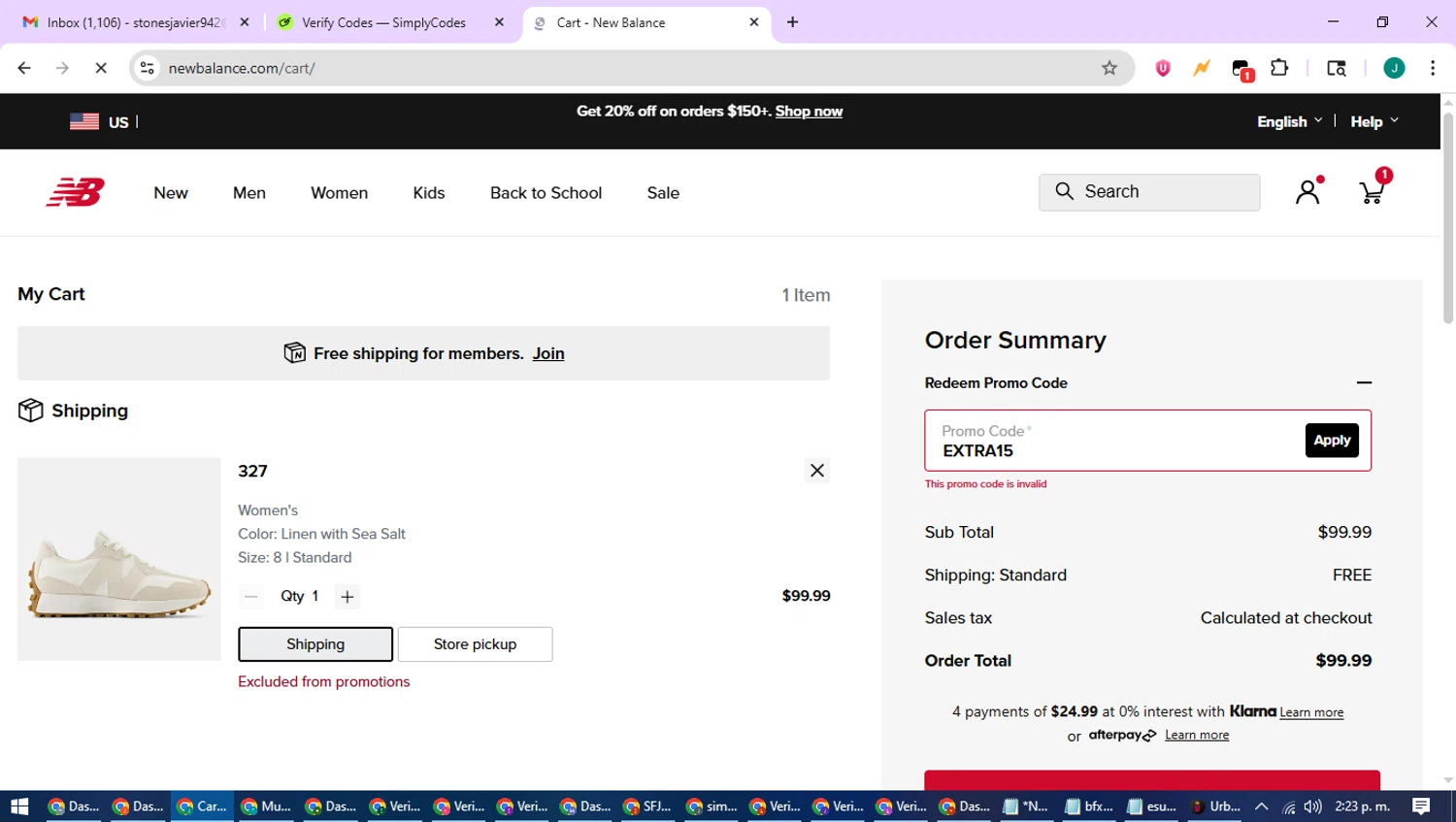Click the red checkout button
This screenshot has width=1456, height=822.
1152,780
